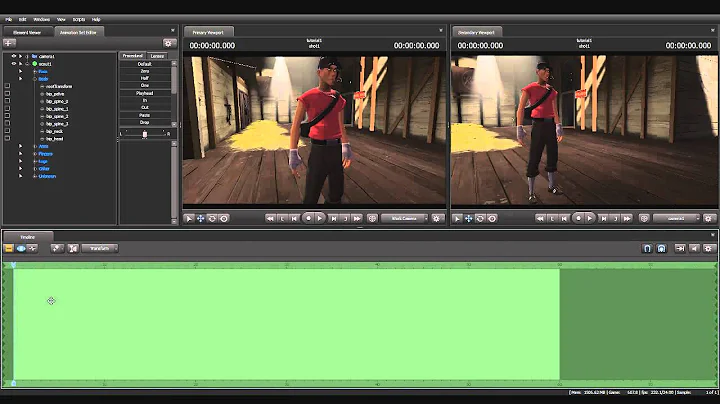Select the move manipulator in Secondary Viewport
The height and width of the screenshot is (404, 720).
(468, 219)
